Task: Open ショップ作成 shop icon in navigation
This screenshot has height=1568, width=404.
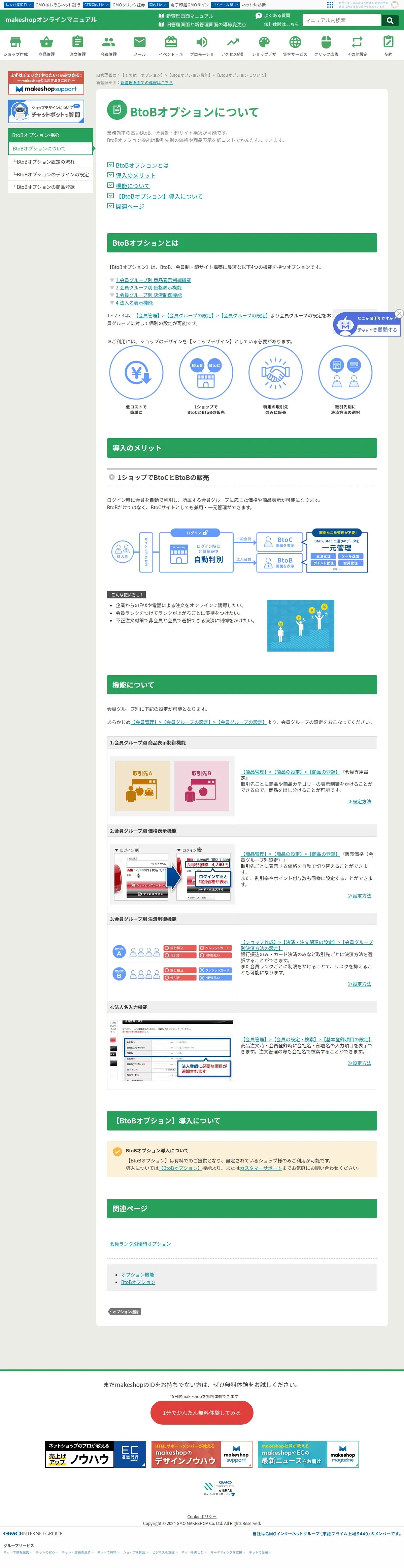Action: [x=15, y=42]
